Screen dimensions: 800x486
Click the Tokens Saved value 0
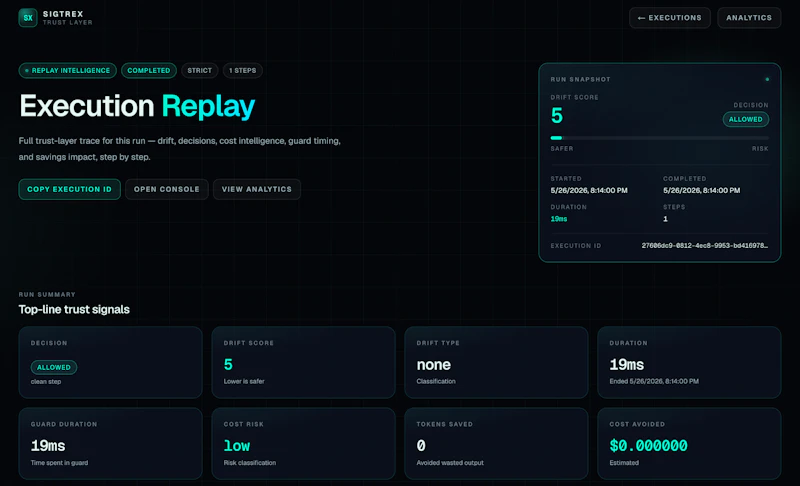click(421, 446)
